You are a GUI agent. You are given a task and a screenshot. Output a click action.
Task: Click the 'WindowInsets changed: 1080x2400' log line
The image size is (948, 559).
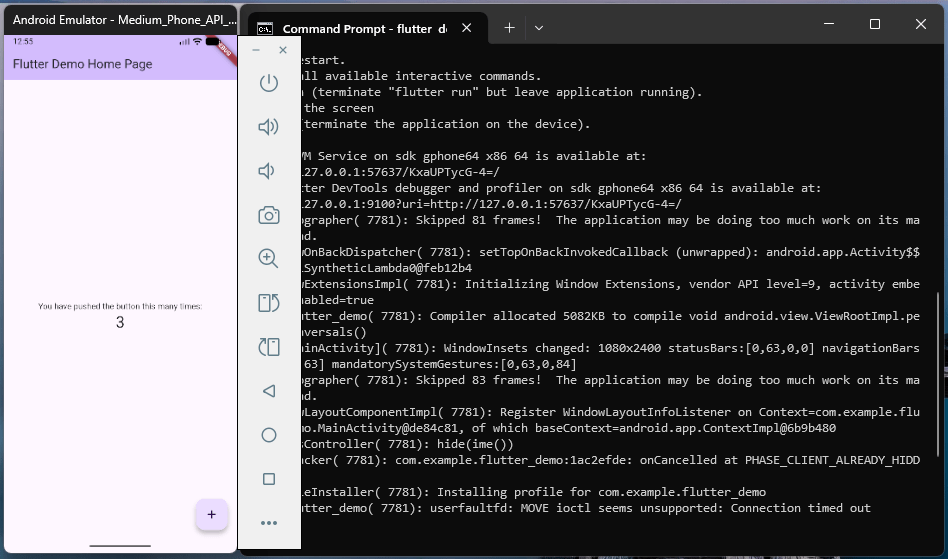(611, 348)
